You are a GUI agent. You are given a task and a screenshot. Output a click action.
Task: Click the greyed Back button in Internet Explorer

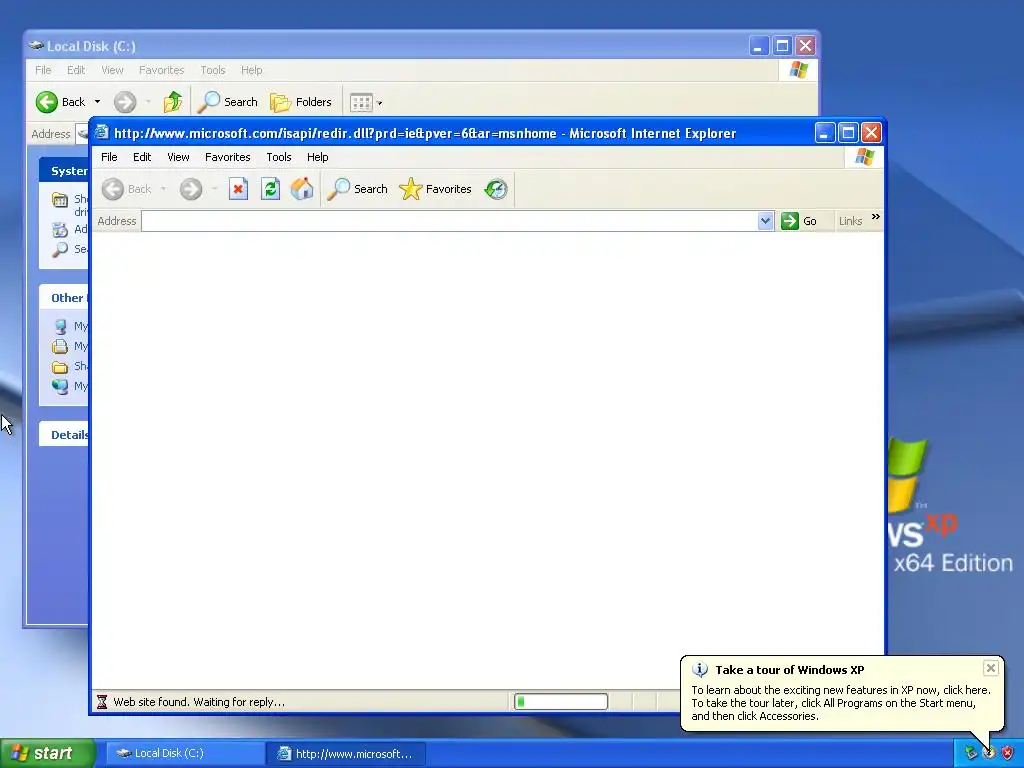pos(127,189)
